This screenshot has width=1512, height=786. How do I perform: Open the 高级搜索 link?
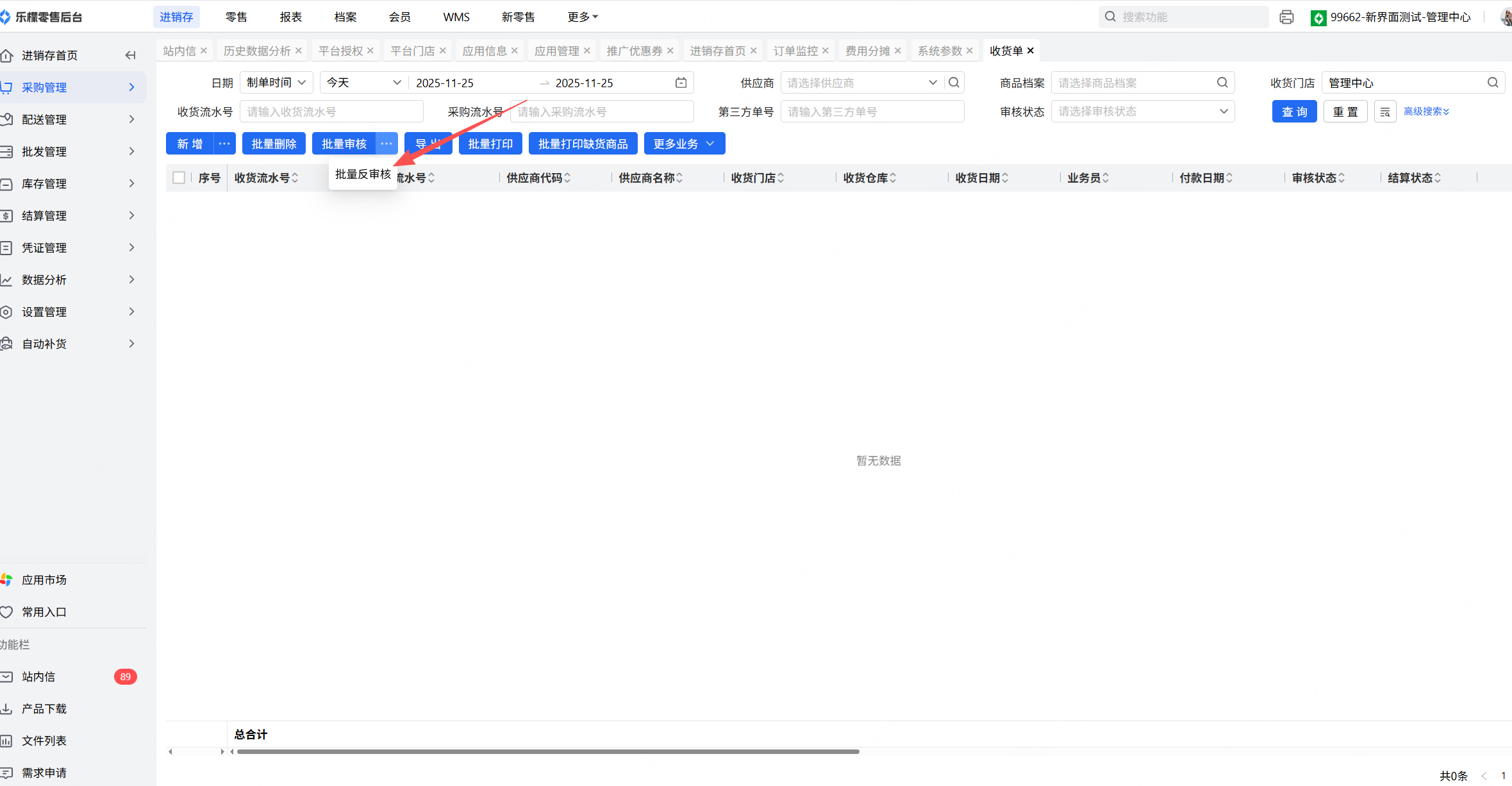point(1425,112)
